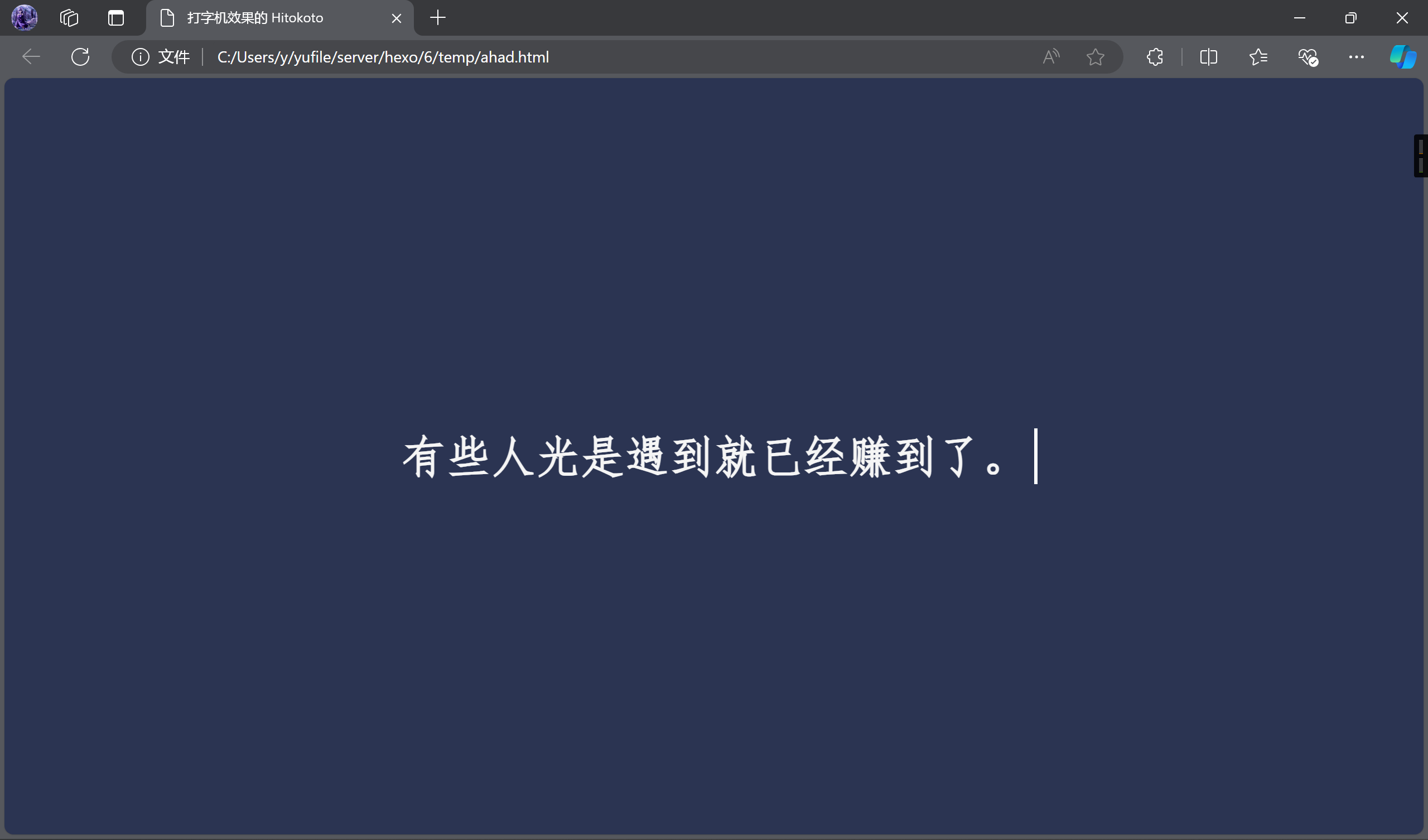Click the address bar URL text

tap(383, 57)
